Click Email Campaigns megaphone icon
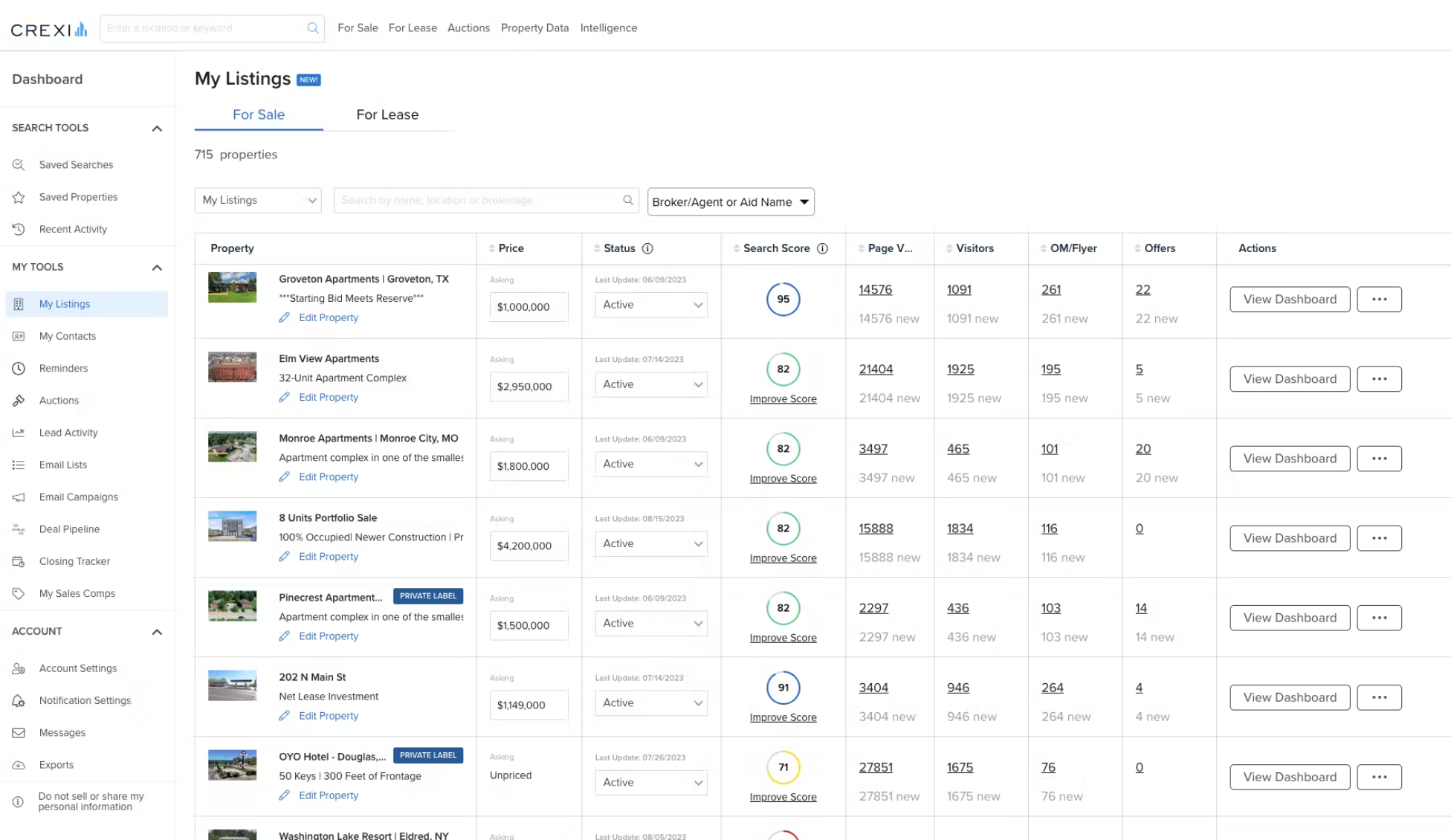This screenshot has height=840, width=1451. point(19,497)
